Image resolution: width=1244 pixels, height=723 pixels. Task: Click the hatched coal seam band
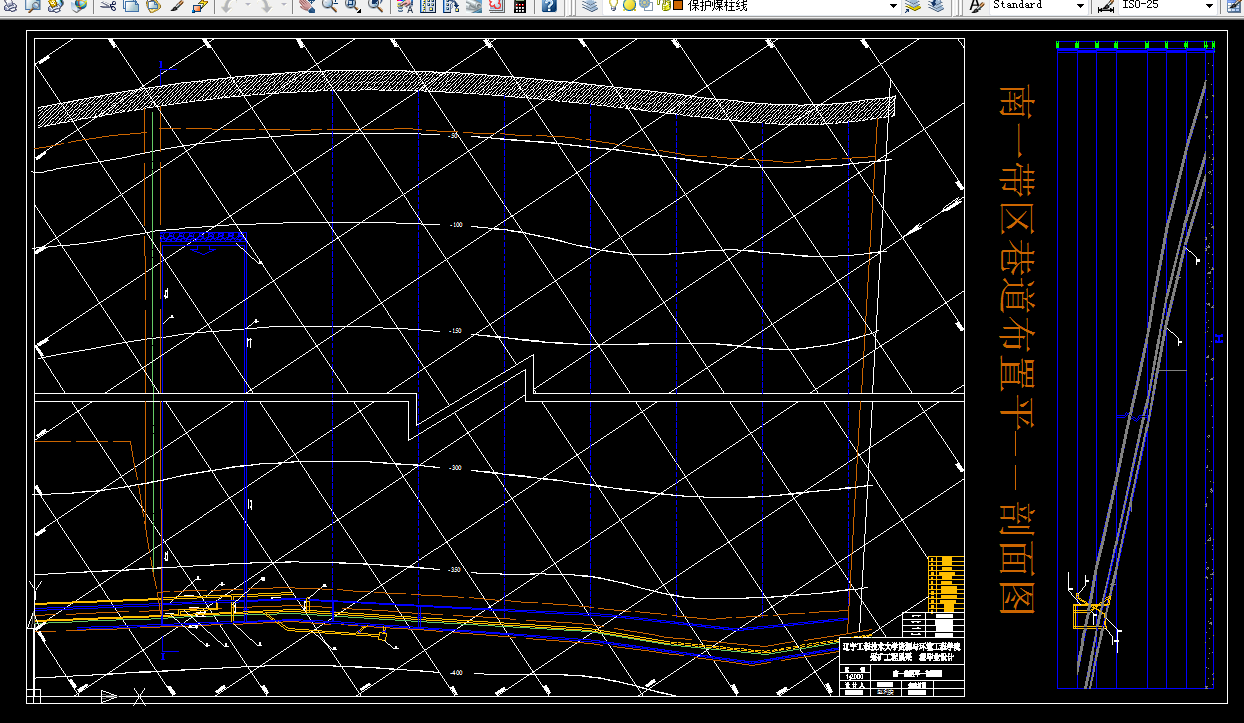(x=465, y=93)
